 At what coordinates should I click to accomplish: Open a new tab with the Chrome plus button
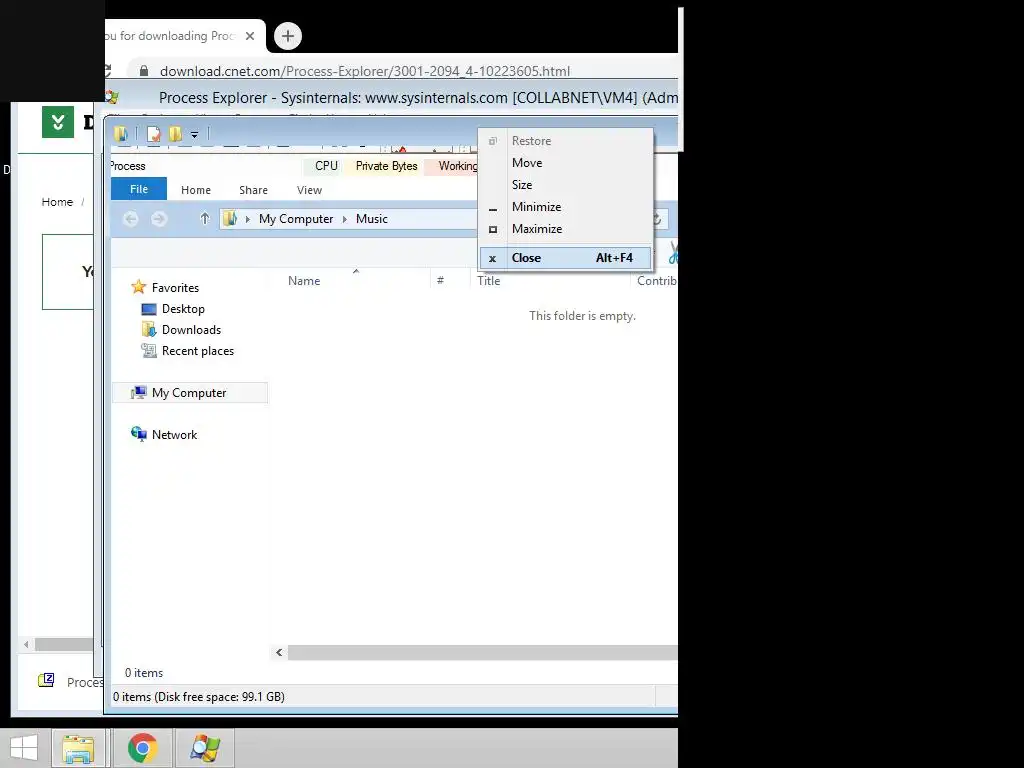(288, 36)
